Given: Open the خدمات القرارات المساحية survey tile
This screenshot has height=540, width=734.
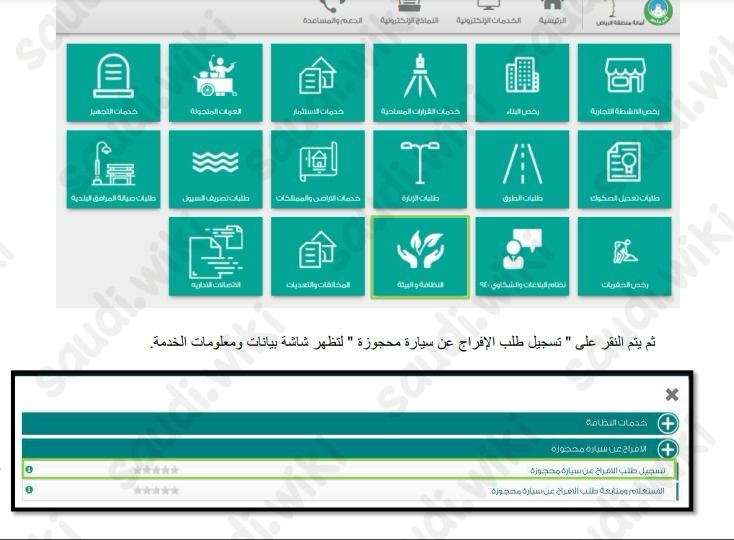Looking at the screenshot, I should (420, 83).
